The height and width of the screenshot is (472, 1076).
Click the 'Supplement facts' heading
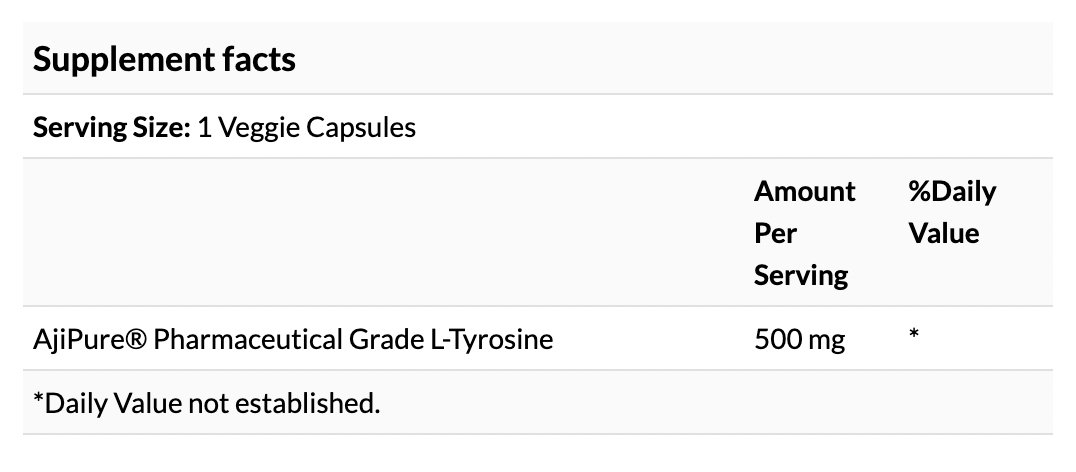point(164,59)
